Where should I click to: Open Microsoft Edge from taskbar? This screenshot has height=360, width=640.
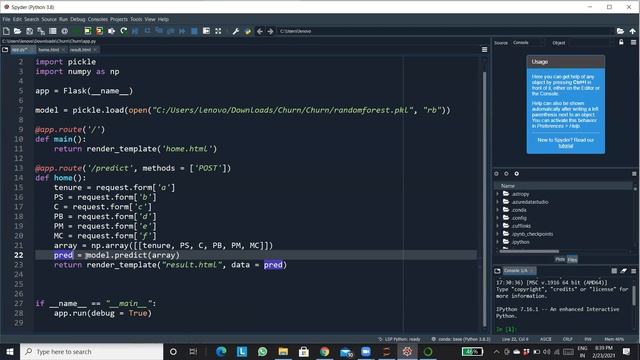(221, 351)
